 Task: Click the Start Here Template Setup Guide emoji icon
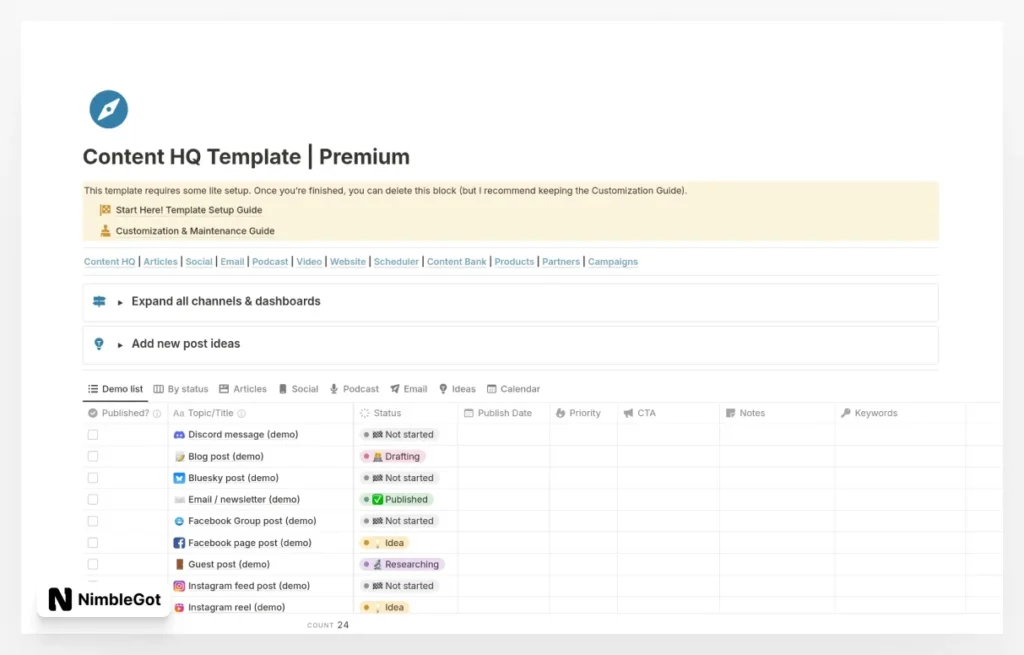[x=104, y=210]
